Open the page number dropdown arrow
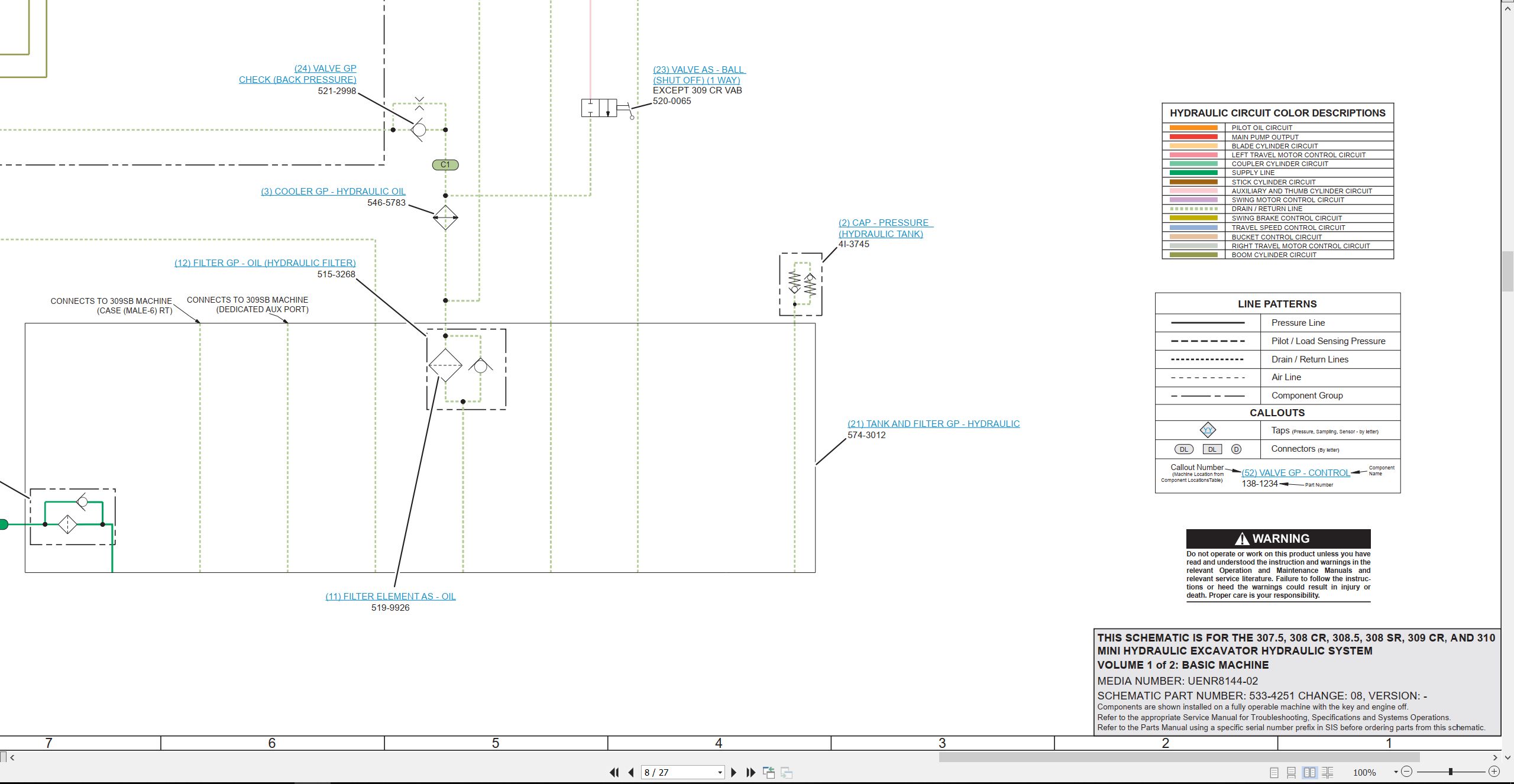The height and width of the screenshot is (784, 1514). pos(720,772)
